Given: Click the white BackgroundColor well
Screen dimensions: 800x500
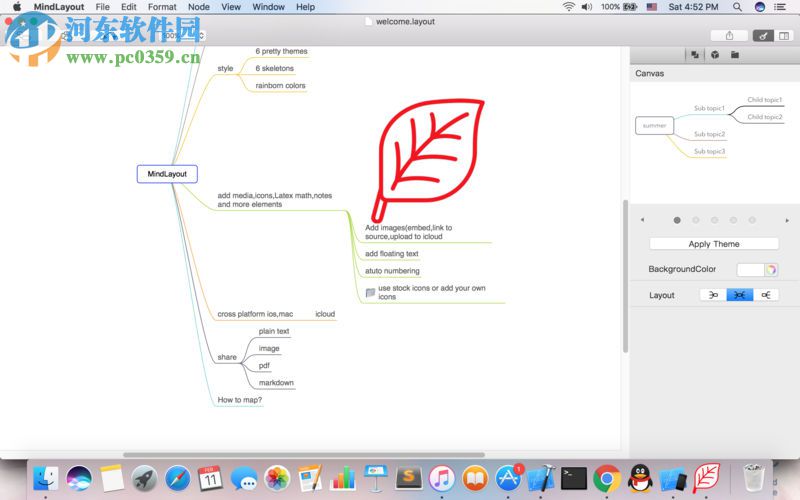Looking at the screenshot, I should pyautogui.click(x=751, y=269).
